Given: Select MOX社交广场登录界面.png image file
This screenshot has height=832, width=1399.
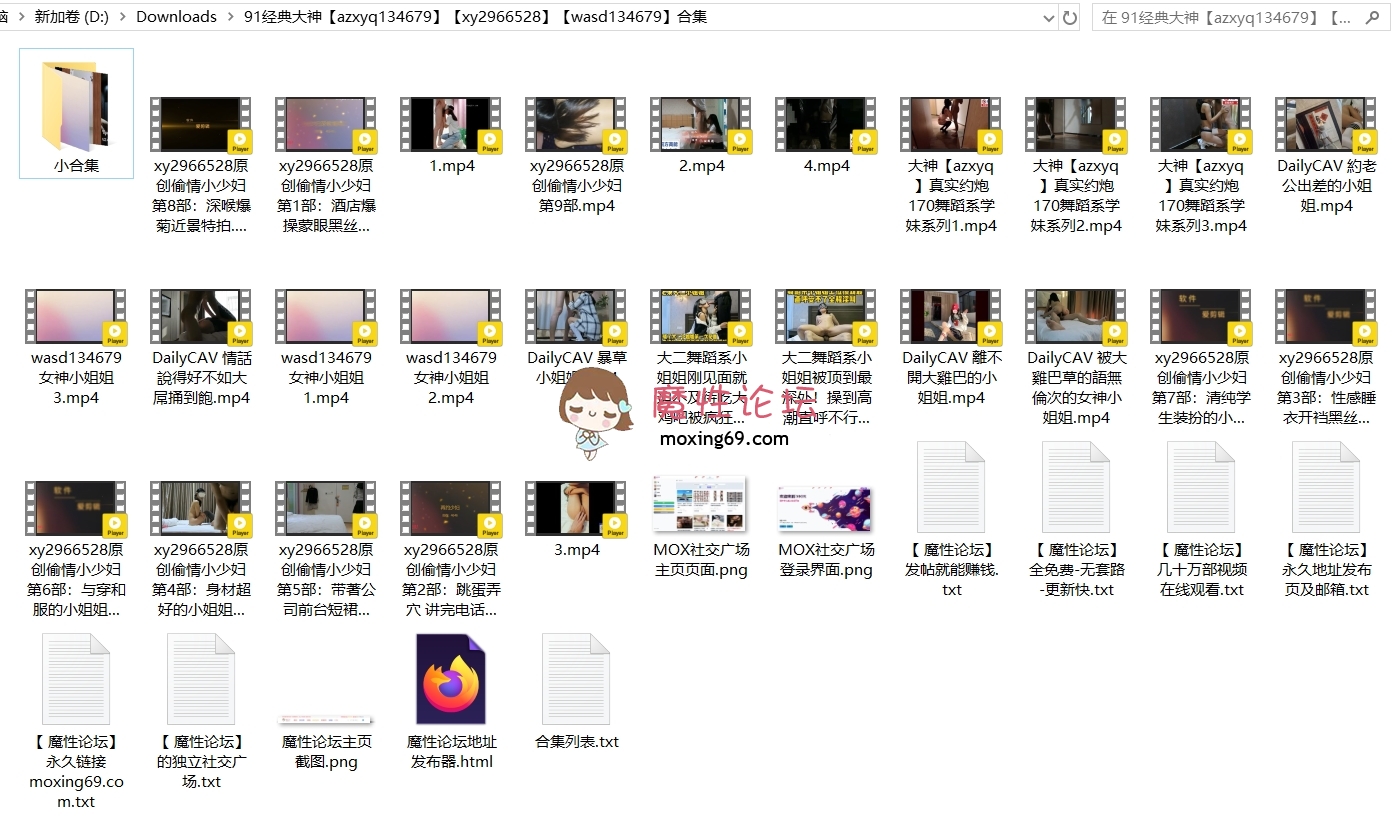Looking at the screenshot, I should pyautogui.click(x=826, y=509).
